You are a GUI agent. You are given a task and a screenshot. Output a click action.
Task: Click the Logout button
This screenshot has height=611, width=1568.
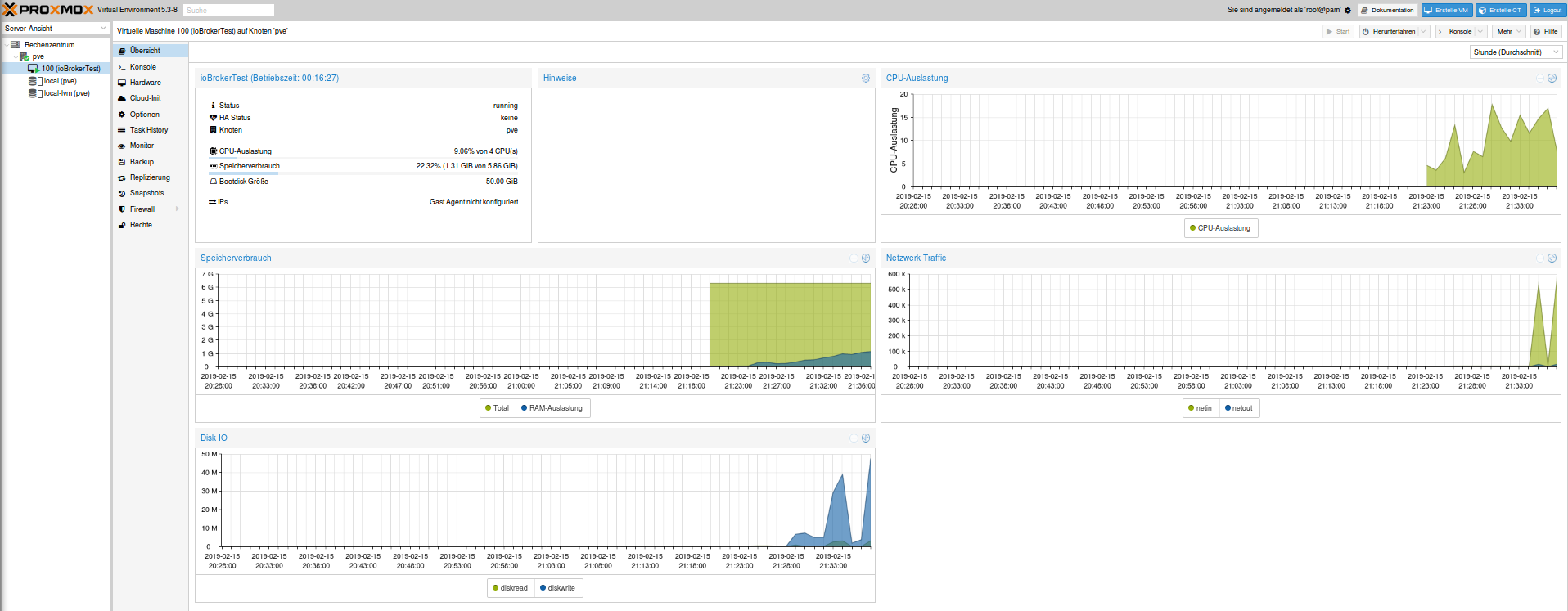coord(1548,11)
